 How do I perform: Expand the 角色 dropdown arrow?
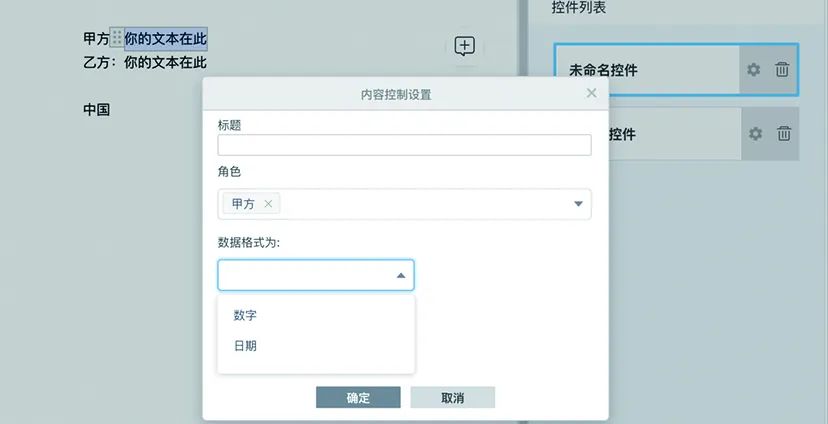click(578, 204)
